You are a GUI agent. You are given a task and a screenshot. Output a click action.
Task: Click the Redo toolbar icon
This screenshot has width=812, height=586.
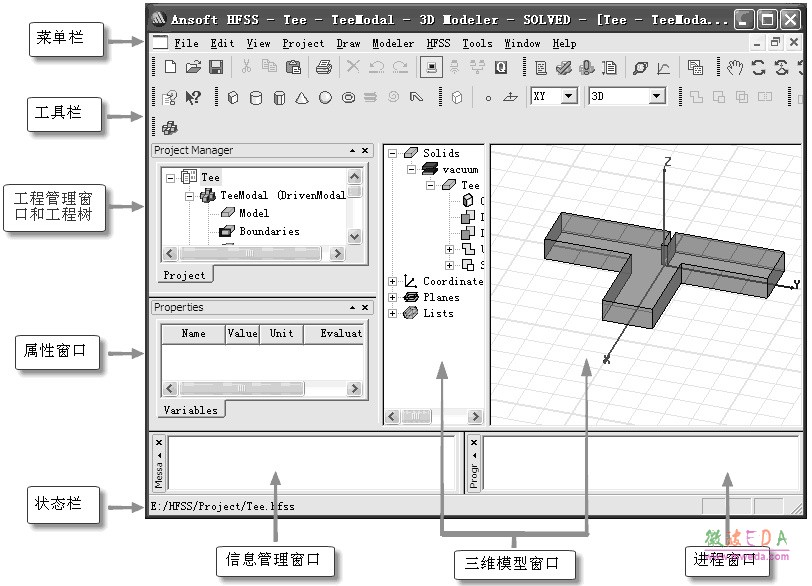coord(400,67)
